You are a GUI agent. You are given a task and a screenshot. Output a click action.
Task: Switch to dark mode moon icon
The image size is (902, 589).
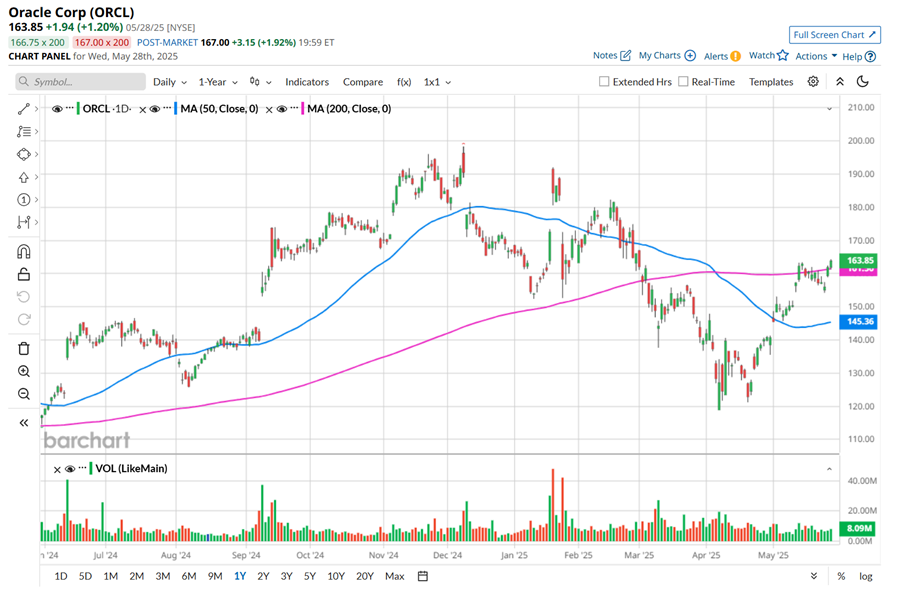[x=863, y=82]
